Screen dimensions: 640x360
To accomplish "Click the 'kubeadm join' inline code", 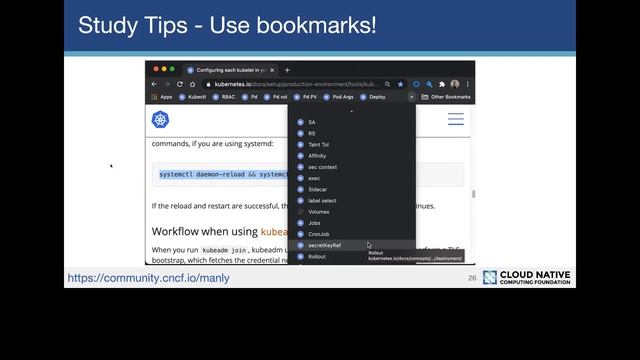I will click(x=224, y=250).
